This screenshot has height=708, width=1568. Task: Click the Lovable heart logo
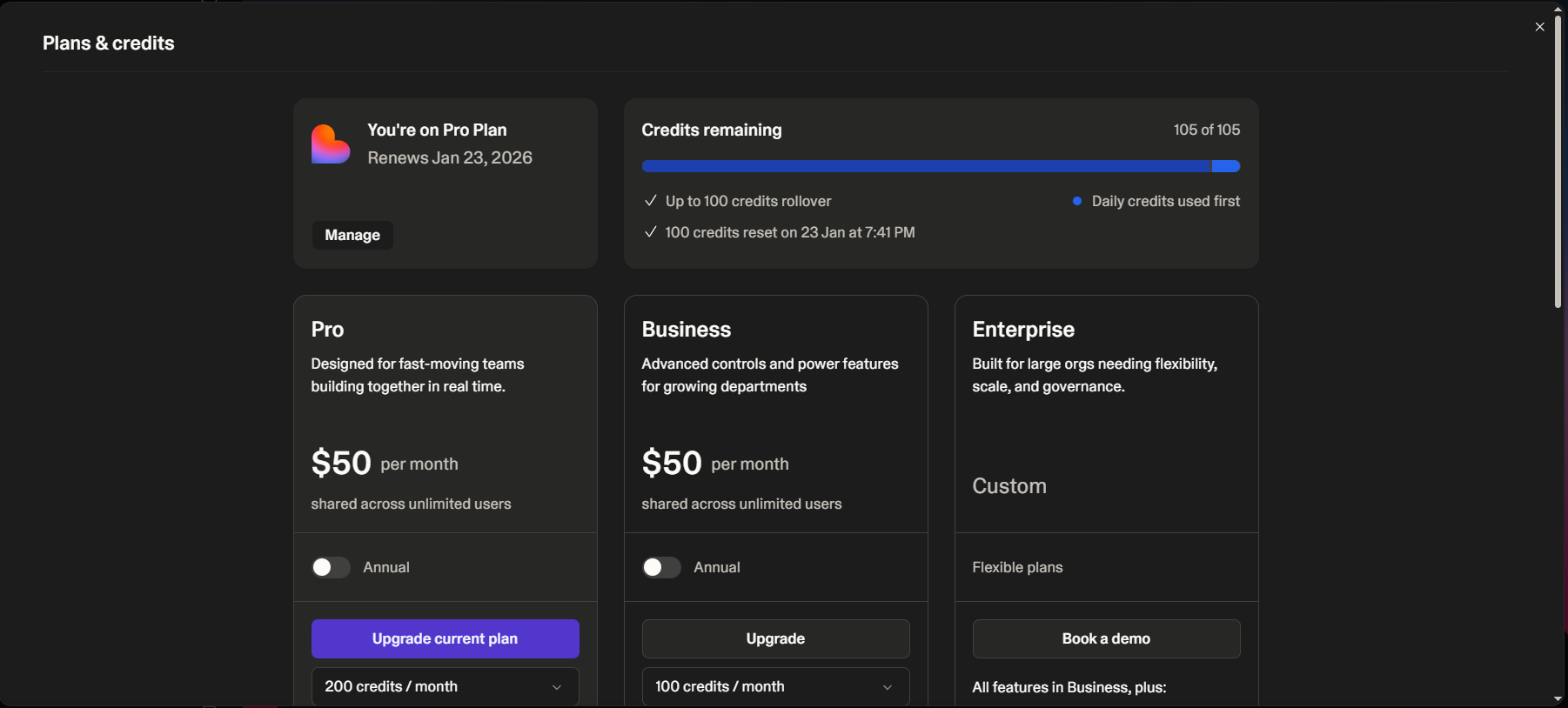(x=331, y=144)
